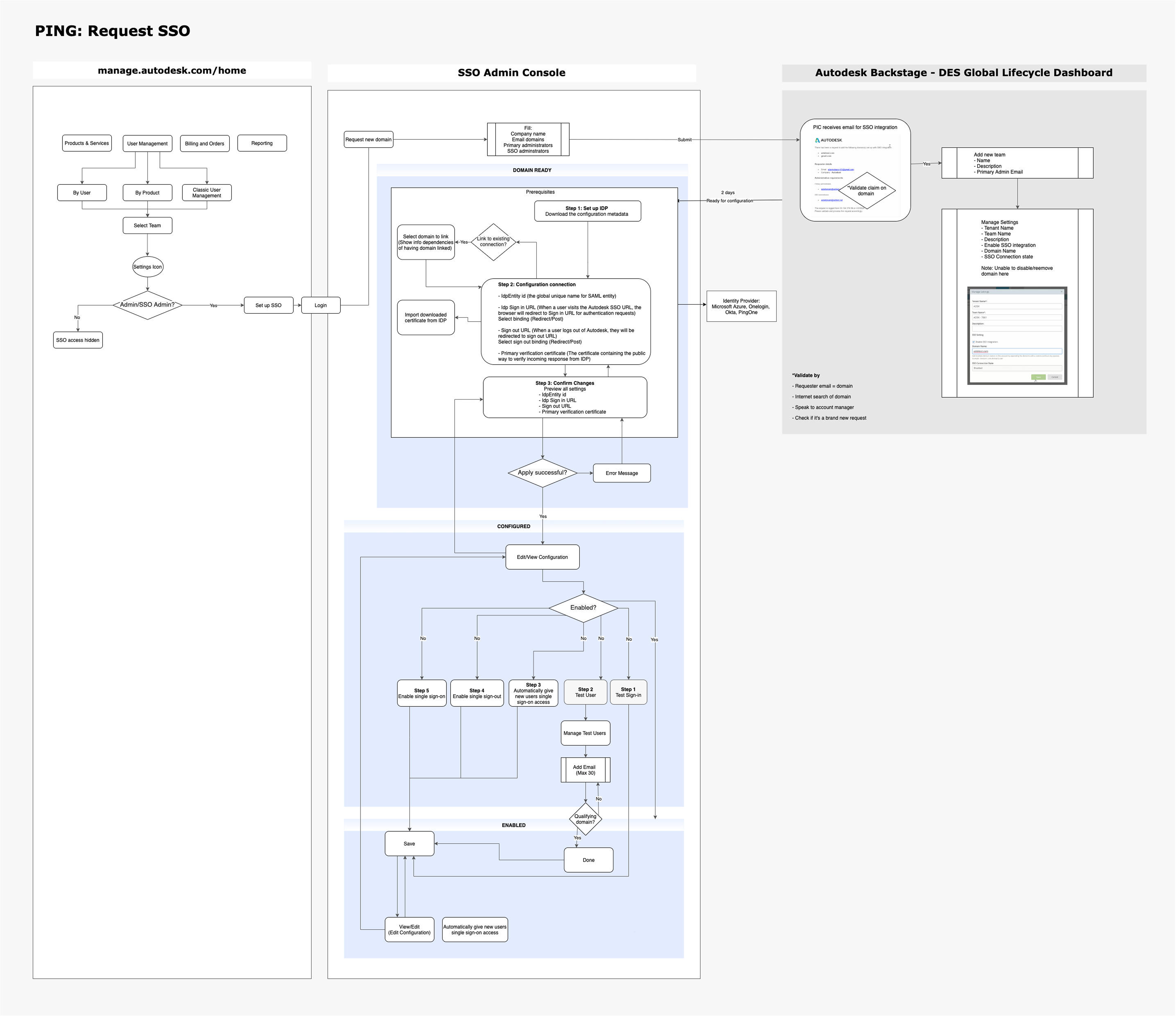This screenshot has height=1016, width=1176.
Task: Click the By Product node
Action: point(148,192)
